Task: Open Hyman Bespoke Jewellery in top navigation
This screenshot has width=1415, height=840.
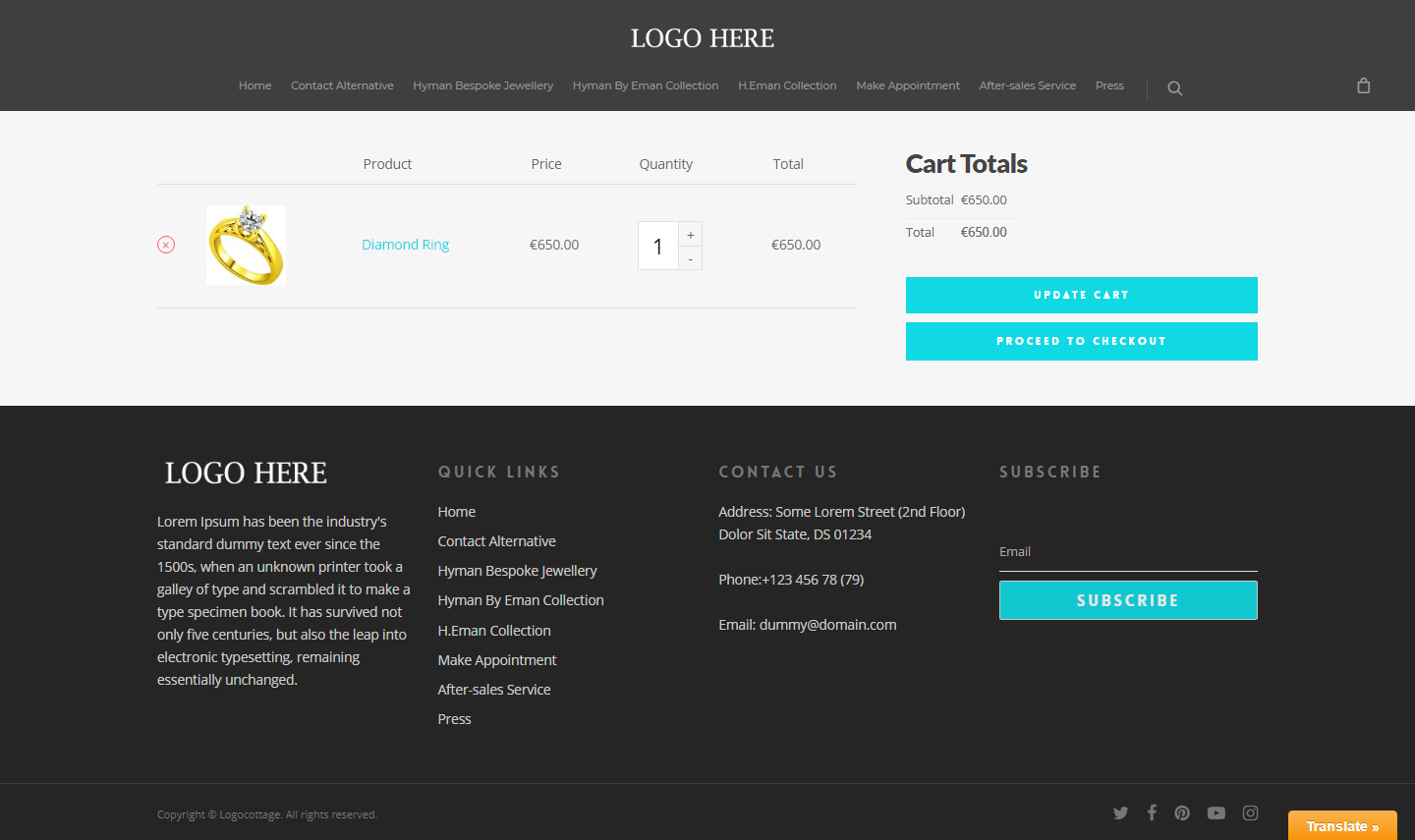Action: (x=482, y=85)
